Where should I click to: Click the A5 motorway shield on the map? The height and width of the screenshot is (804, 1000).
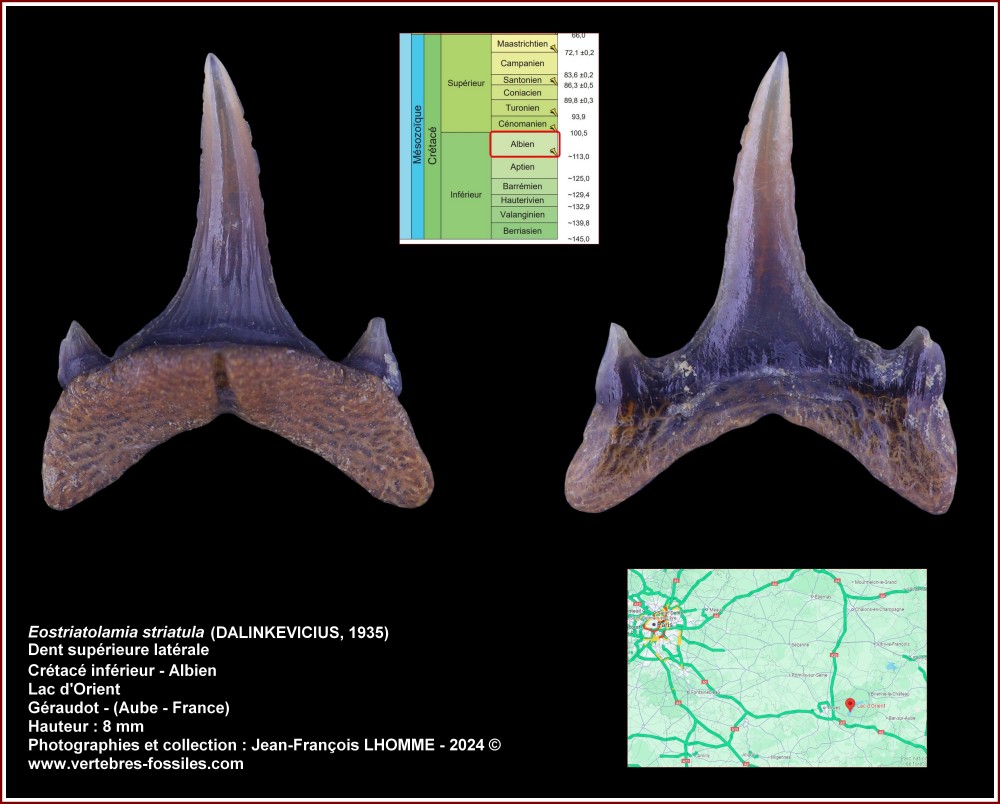tap(841, 722)
